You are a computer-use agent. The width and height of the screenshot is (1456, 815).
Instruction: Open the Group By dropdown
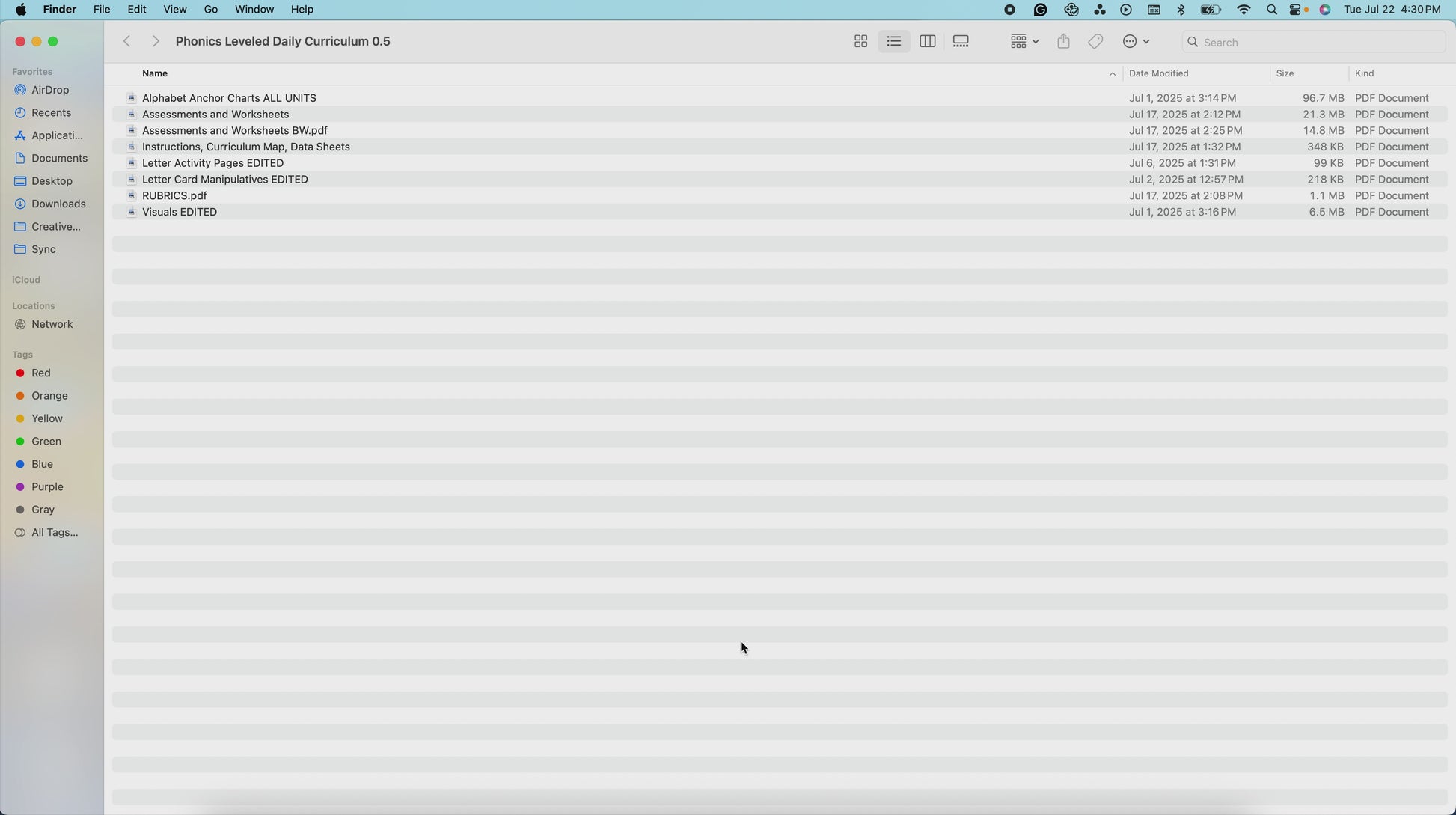[x=1024, y=42]
